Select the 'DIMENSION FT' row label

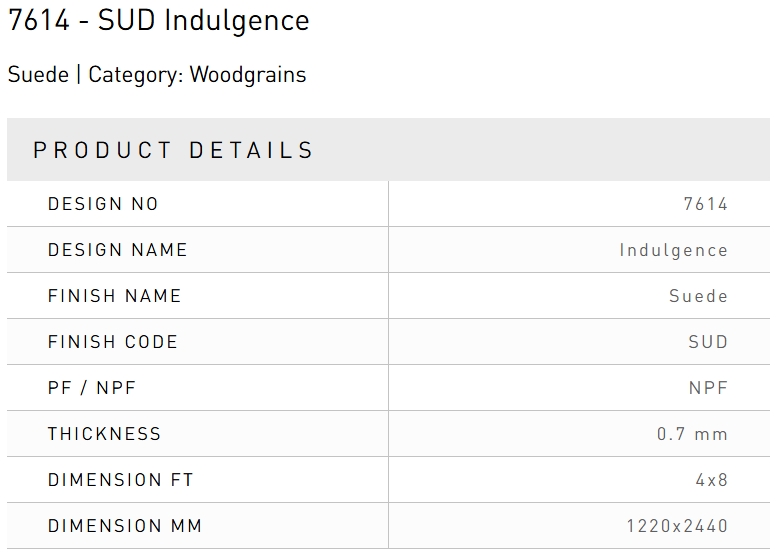click(x=120, y=480)
